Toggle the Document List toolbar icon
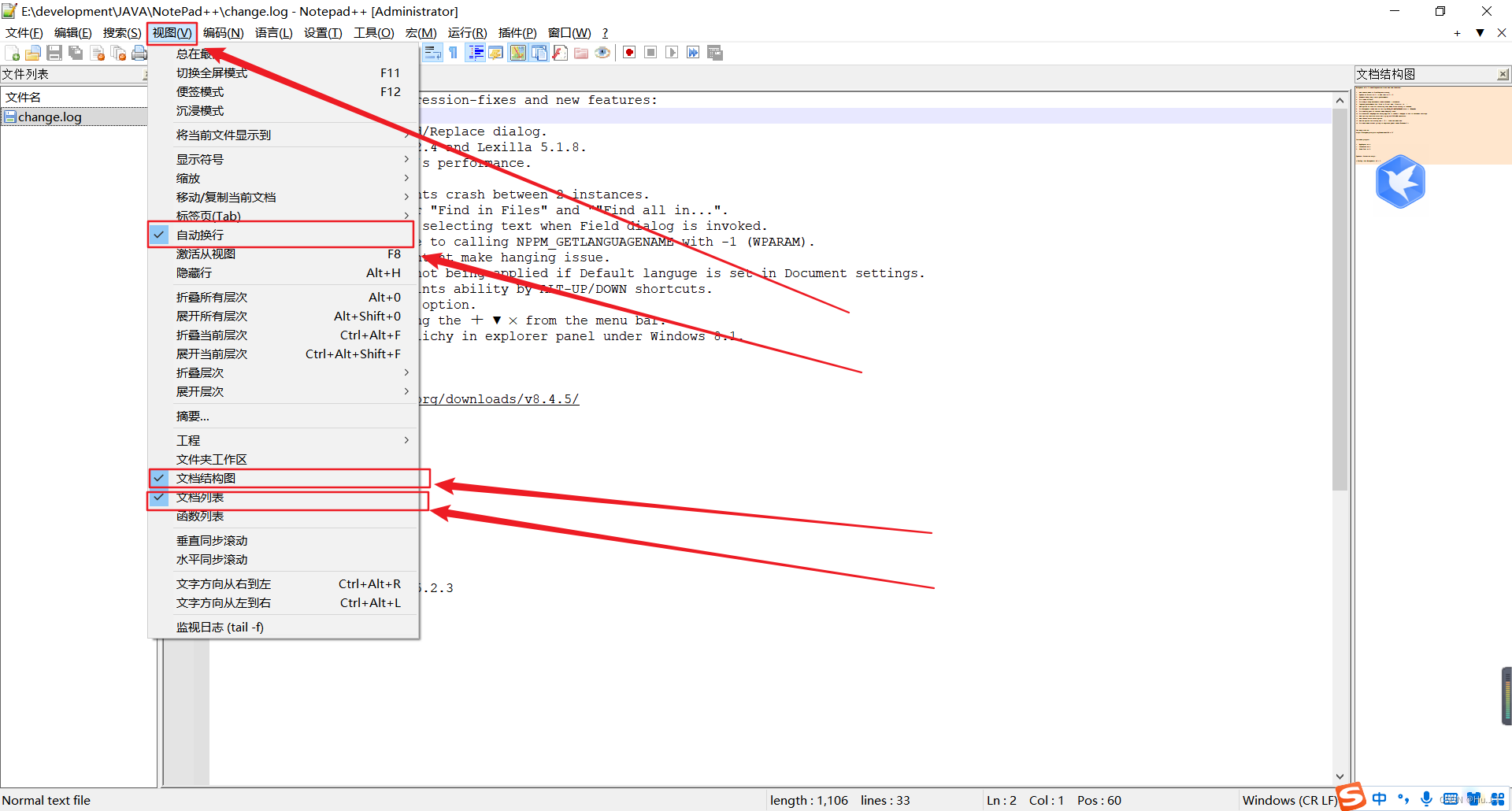Image resolution: width=1512 pixels, height=811 pixels. pyautogui.click(x=539, y=53)
